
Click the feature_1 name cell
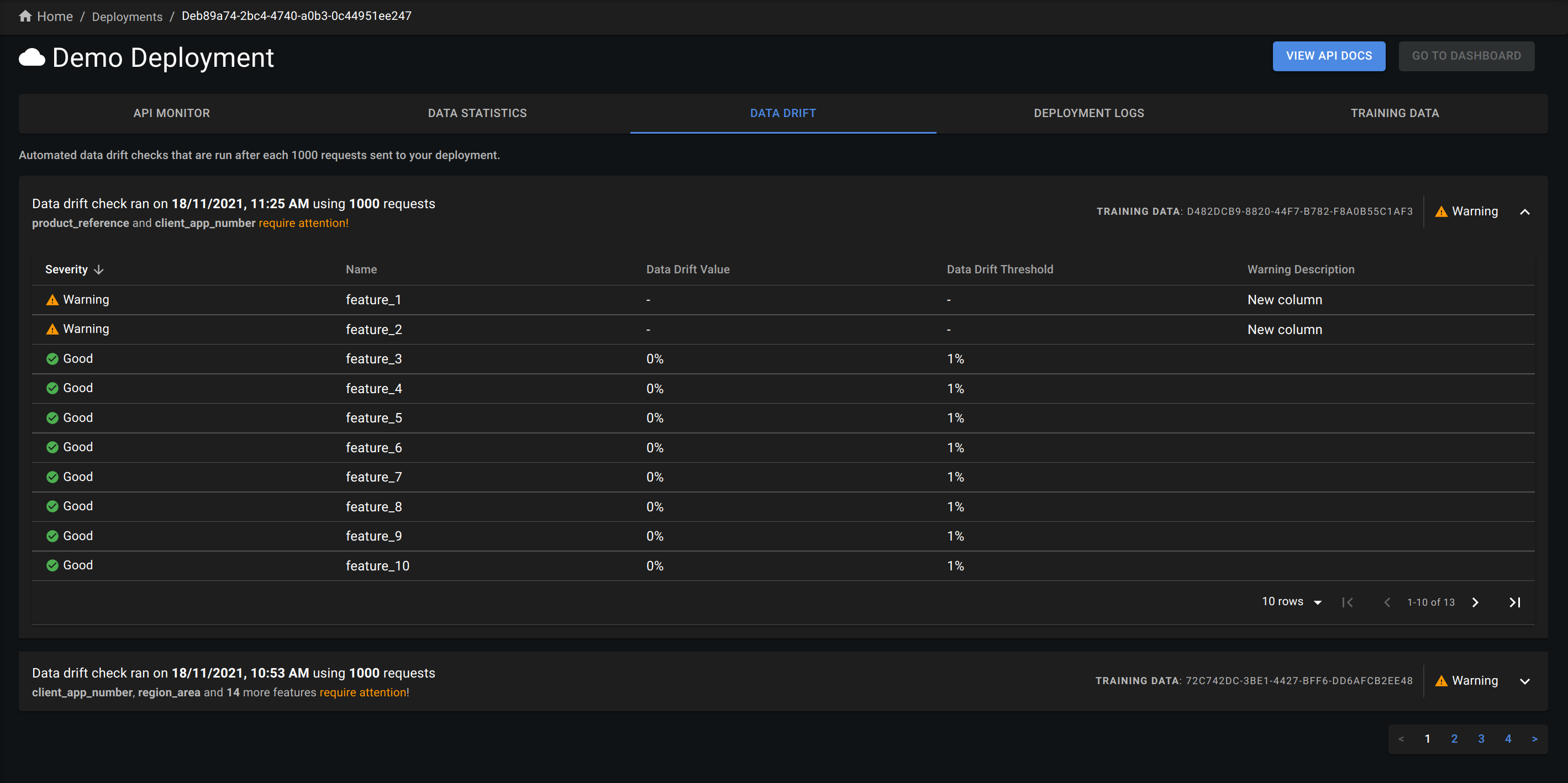[373, 300]
